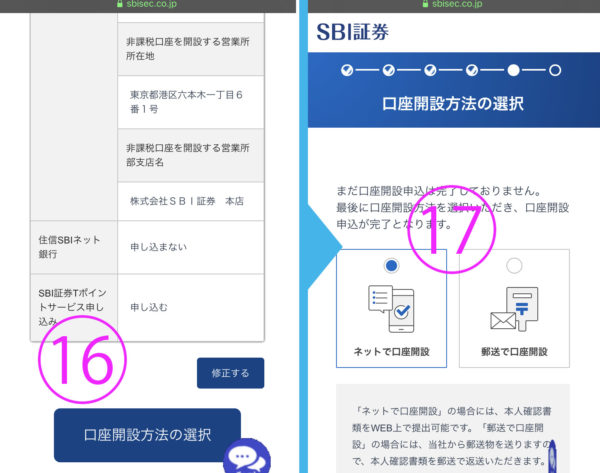This screenshot has width=600, height=473.
Task: Click the 修正する button
Action: point(230,373)
